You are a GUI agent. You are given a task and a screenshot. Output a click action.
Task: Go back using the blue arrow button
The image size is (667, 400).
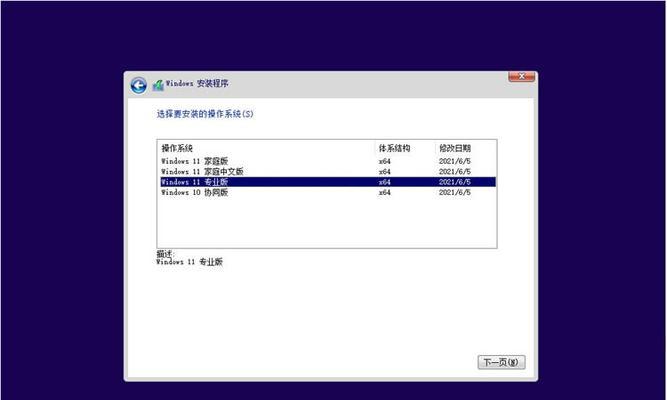[x=139, y=85]
